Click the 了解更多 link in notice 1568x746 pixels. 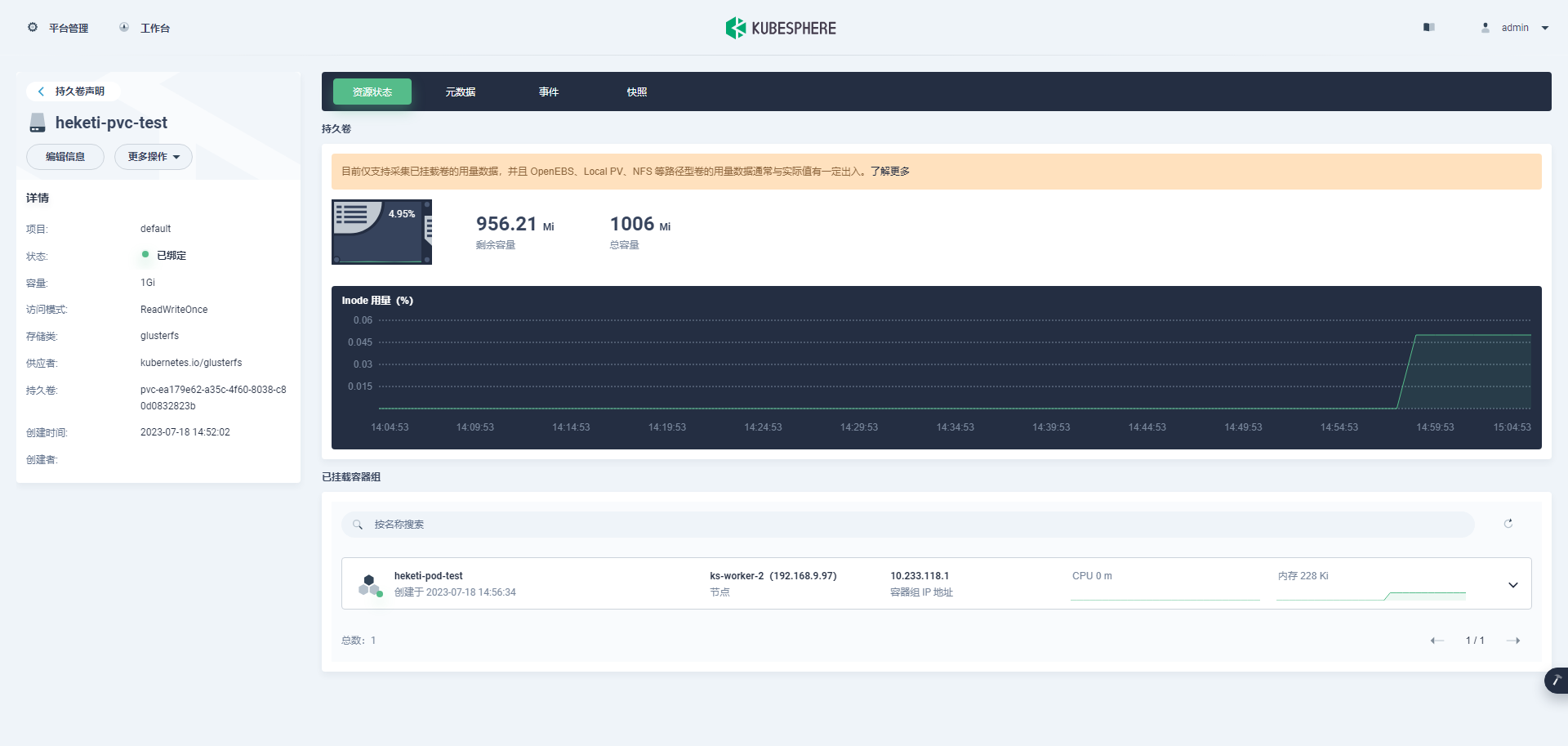coord(890,172)
